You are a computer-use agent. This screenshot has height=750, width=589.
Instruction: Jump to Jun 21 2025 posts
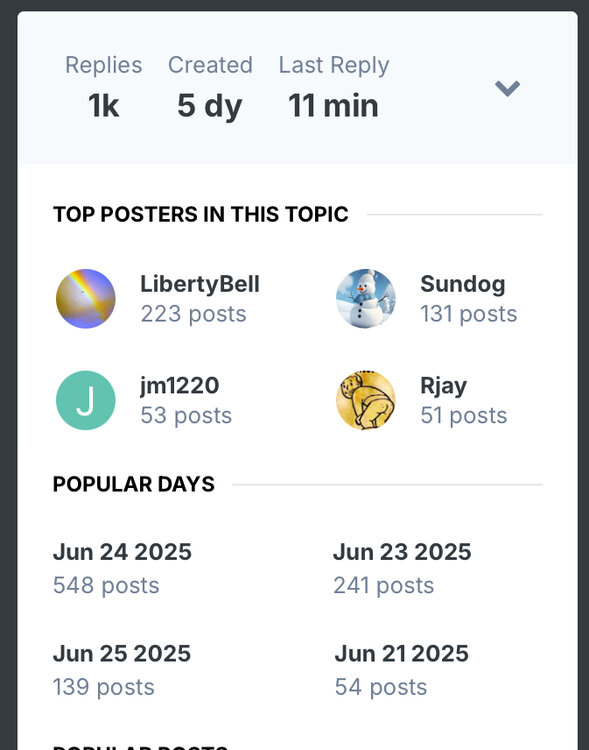pyautogui.click(x=401, y=653)
